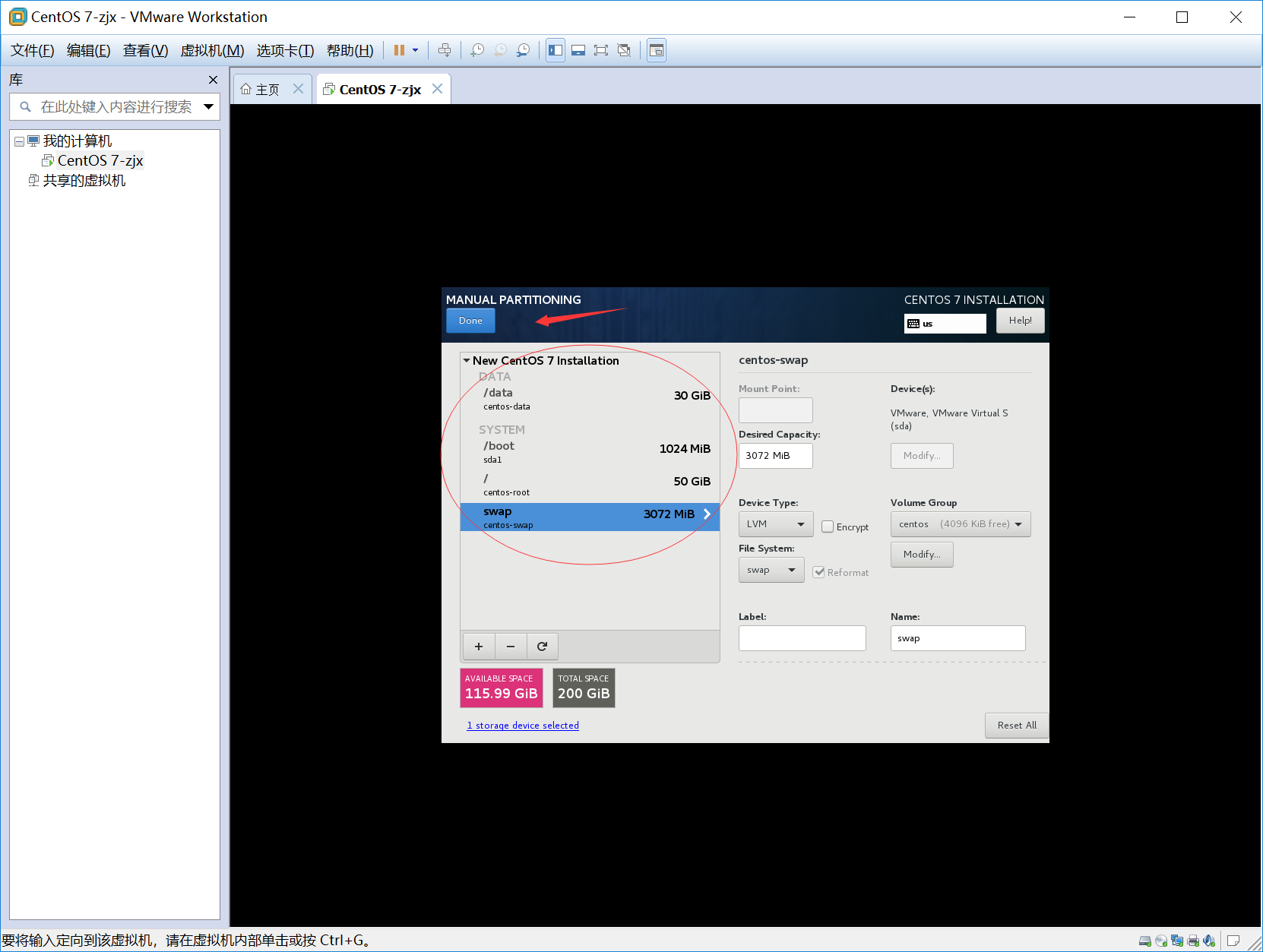The image size is (1263, 952).
Task: Click the Name field containing swap
Action: click(958, 638)
